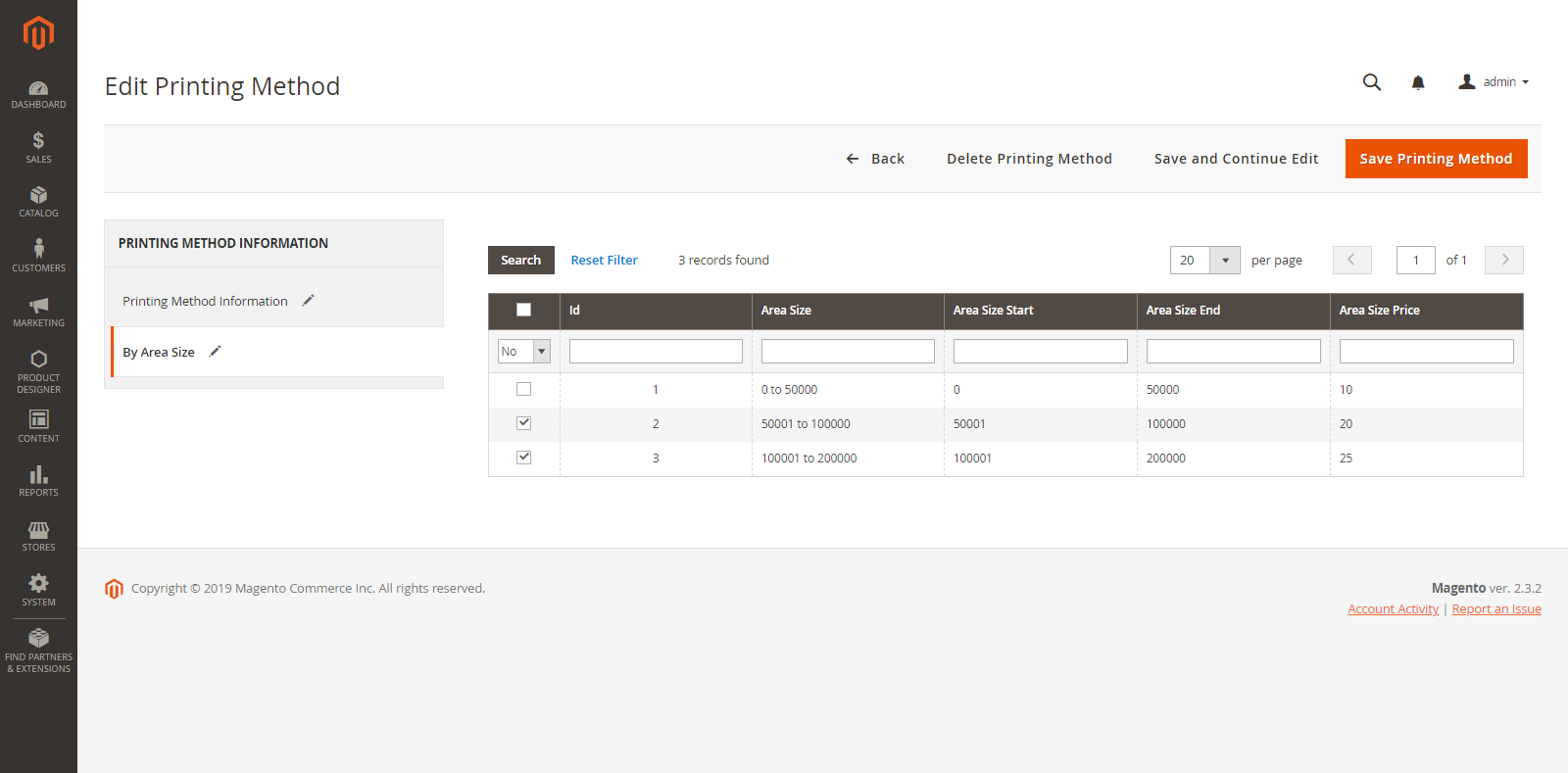The height and width of the screenshot is (773, 1568).
Task: Check the checkbox for row Id 1
Action: click(x=524, y=389)
